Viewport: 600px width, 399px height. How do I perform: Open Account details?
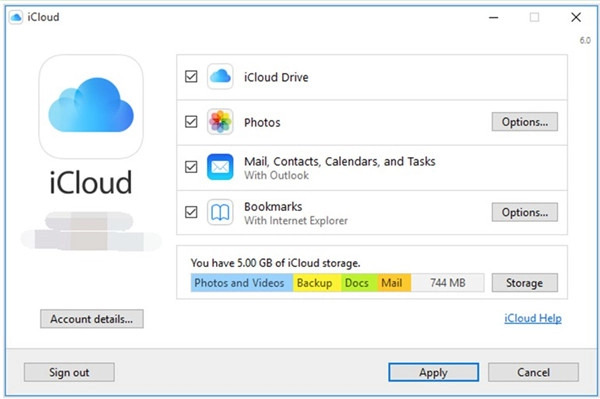(92, 319)
